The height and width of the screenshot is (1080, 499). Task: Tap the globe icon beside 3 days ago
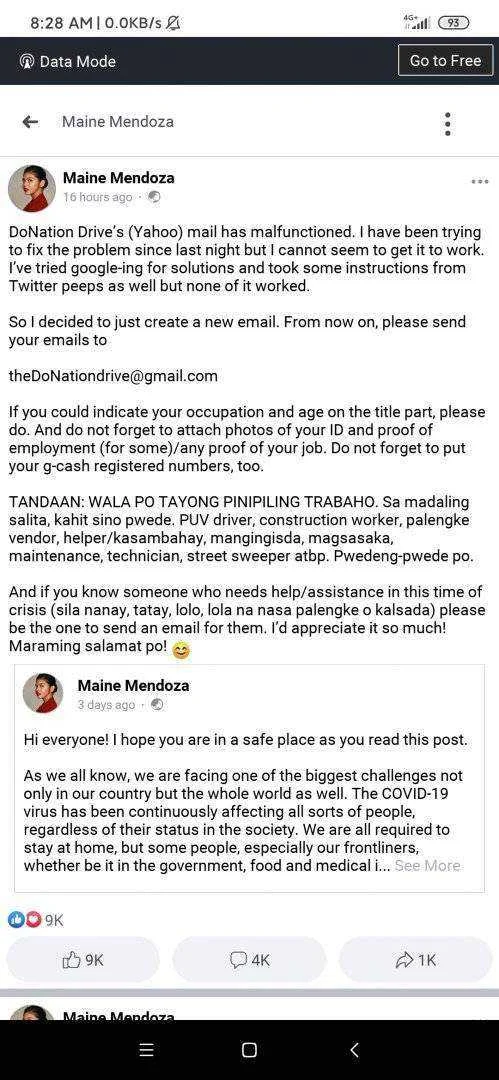click(x=157, y=705)
